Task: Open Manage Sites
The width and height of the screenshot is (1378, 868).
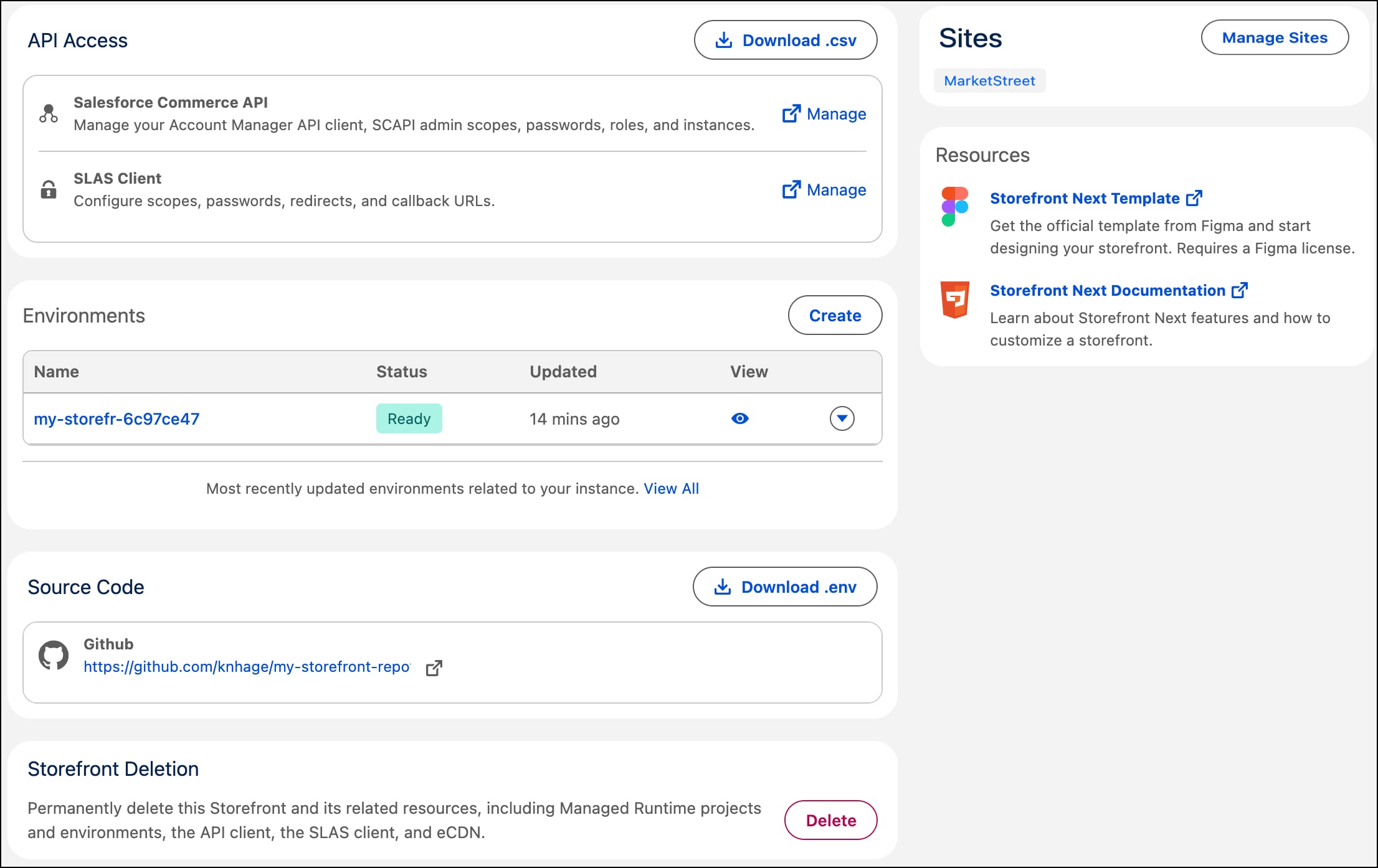Action: tap(1275, 37)
